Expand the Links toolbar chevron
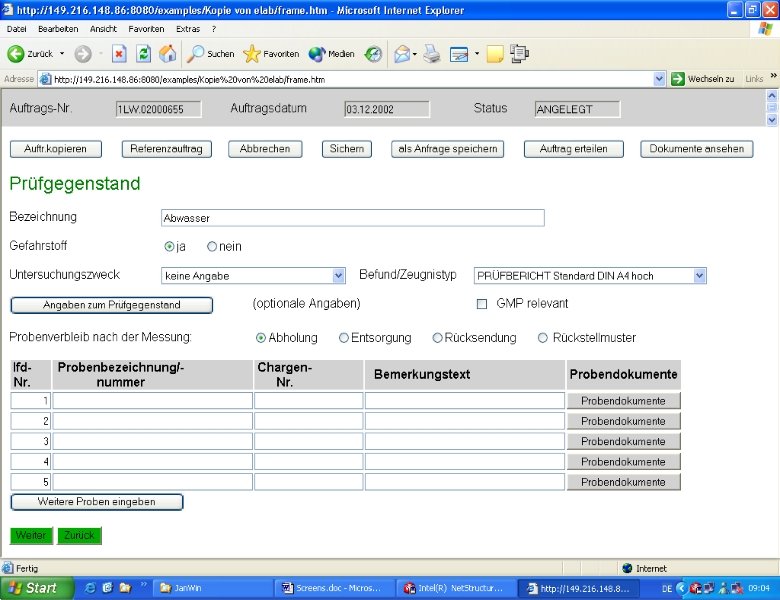The image size is (780, 600). pyautogui.click(x=774, y=76)
